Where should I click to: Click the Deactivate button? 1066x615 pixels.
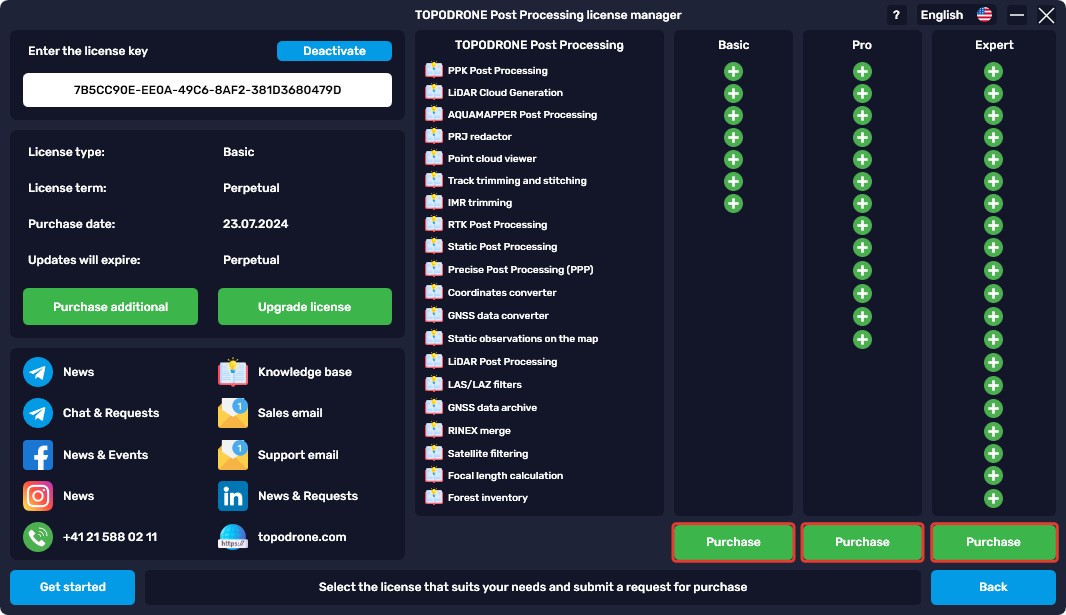point(334,51)
